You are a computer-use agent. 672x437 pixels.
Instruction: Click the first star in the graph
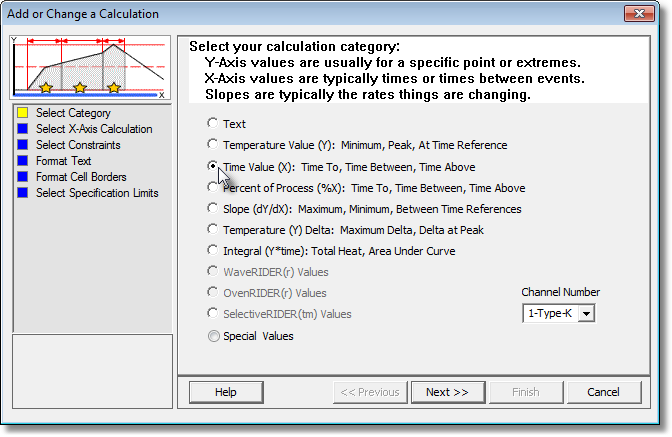(46, 88)
